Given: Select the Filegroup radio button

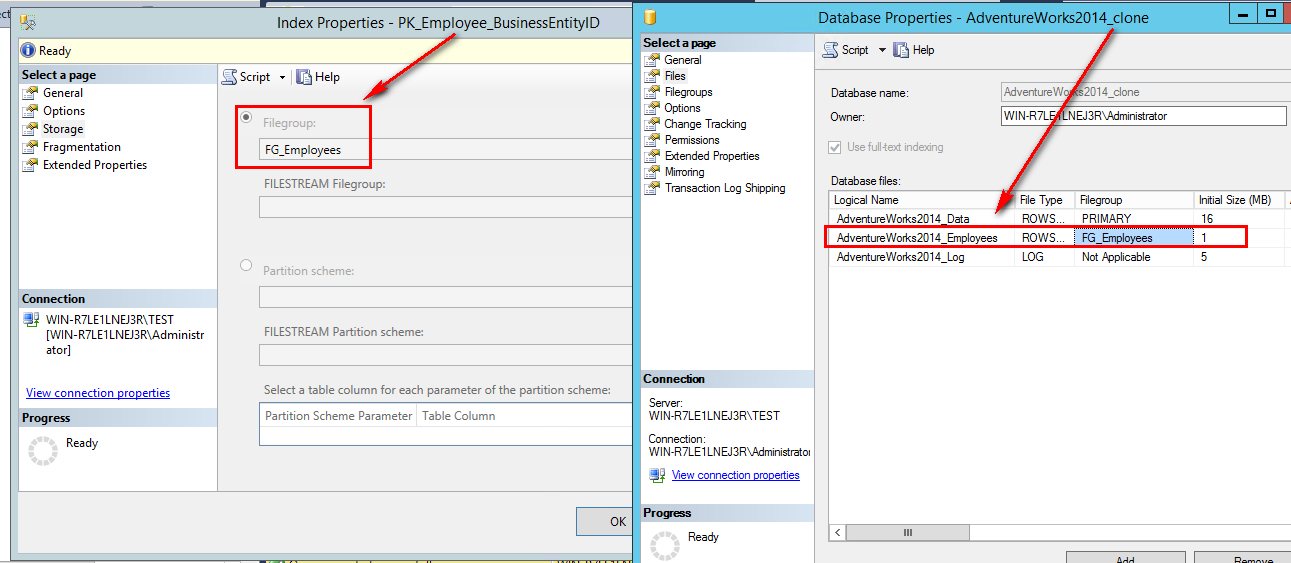Looking at the screenshot, I should click(246, 118).
